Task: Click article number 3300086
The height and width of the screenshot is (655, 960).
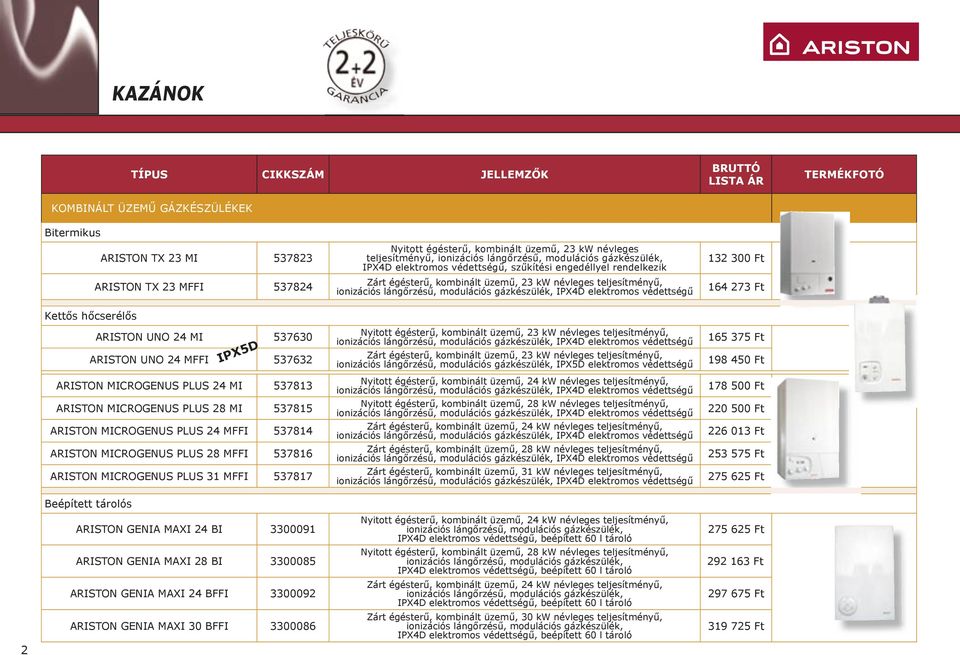Action: pos(293,626)
